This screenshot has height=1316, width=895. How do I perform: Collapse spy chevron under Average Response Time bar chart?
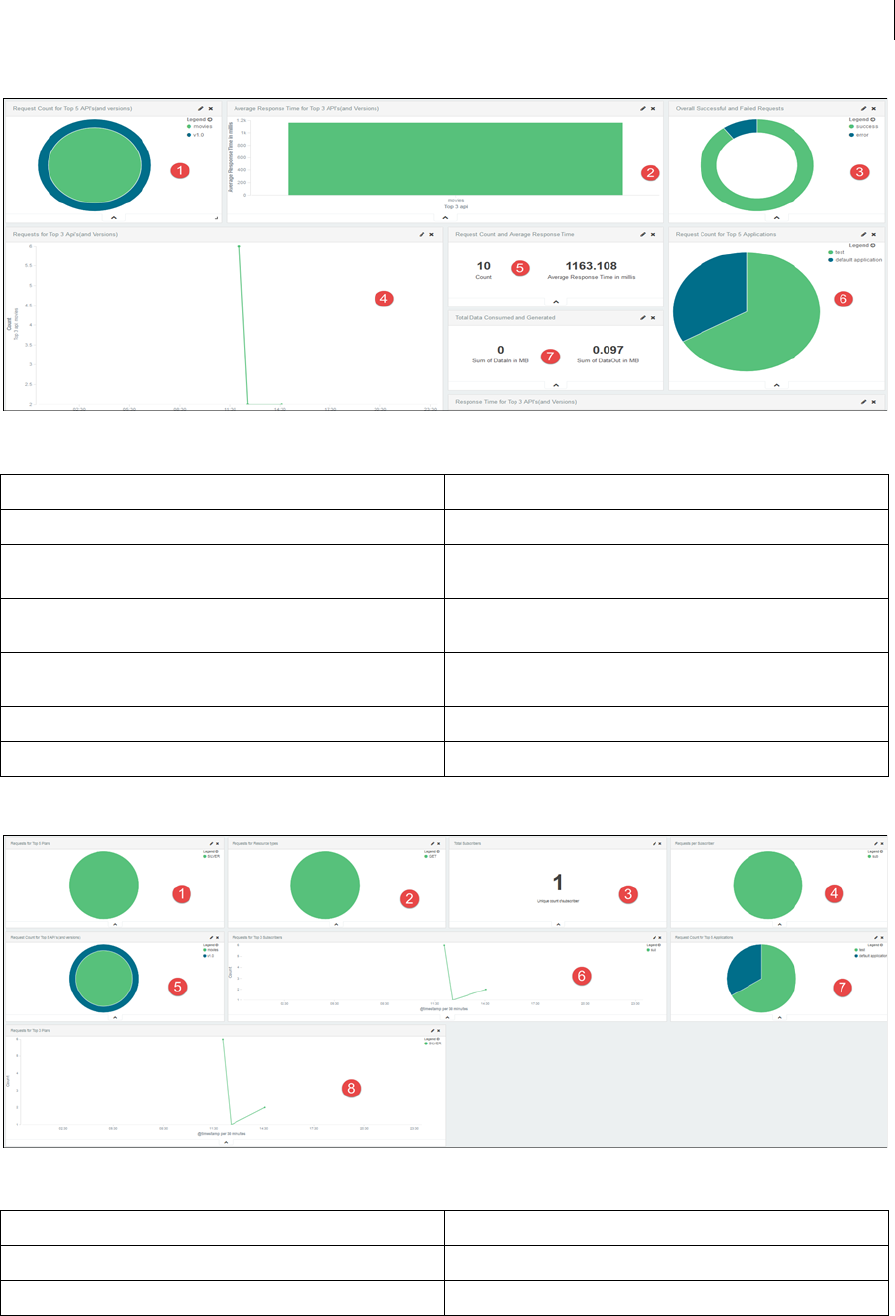[446, 216]
